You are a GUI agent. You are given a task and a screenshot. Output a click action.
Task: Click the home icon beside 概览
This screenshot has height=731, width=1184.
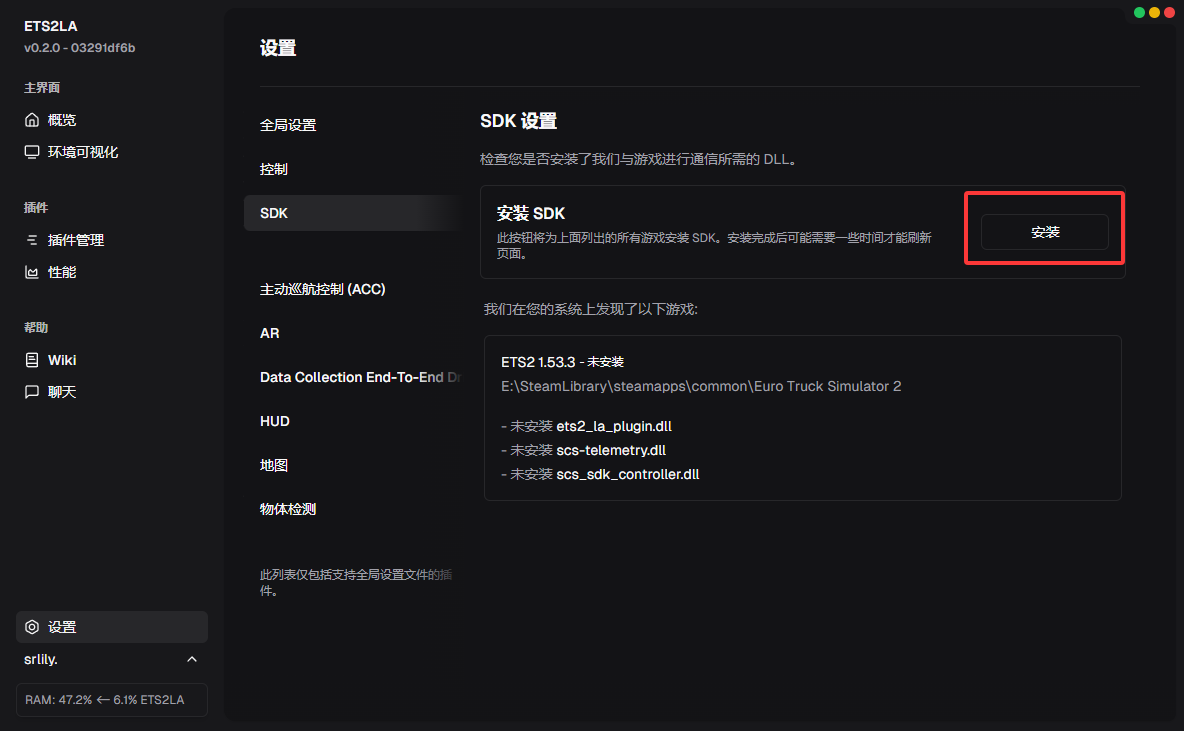pos(32,120)
